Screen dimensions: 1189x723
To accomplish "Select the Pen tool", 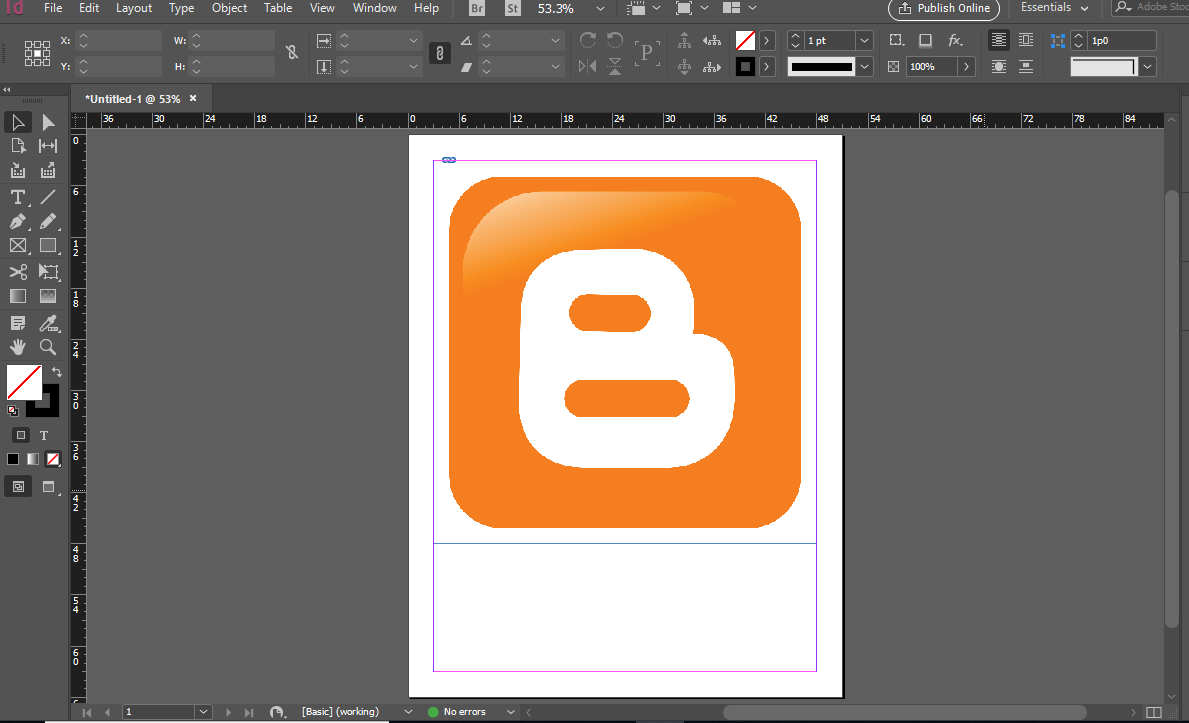I will pyautogui.click(x=18, y=221).
